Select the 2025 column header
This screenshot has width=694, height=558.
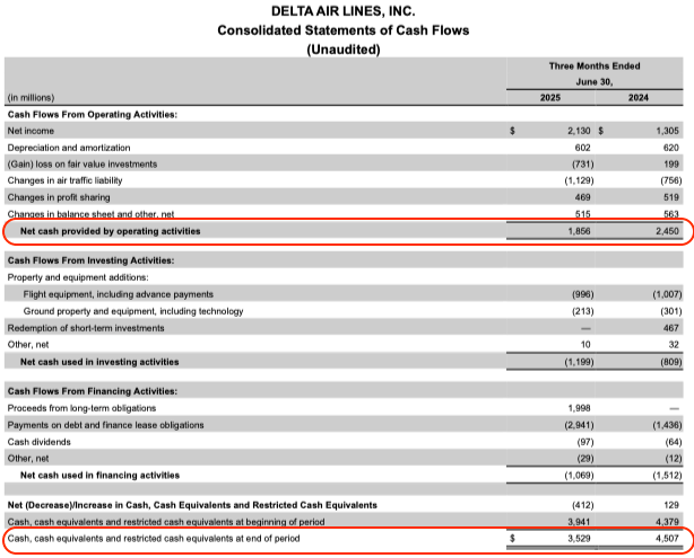550,98
